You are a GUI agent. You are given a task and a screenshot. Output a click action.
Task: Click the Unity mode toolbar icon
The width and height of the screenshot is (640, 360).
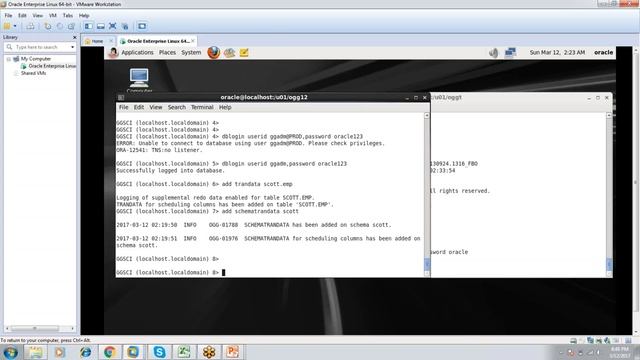[x=125, y=26]
